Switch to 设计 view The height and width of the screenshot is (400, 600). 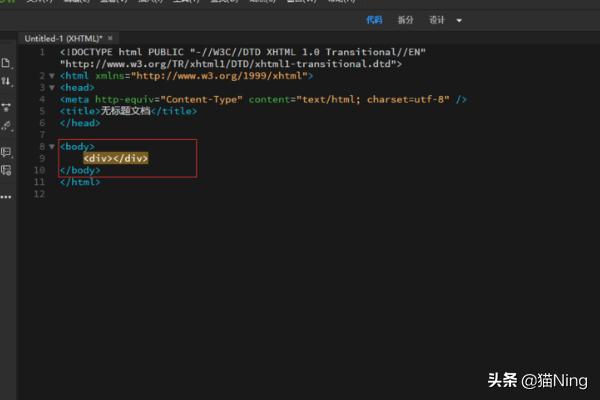click(x=437, y=20)
